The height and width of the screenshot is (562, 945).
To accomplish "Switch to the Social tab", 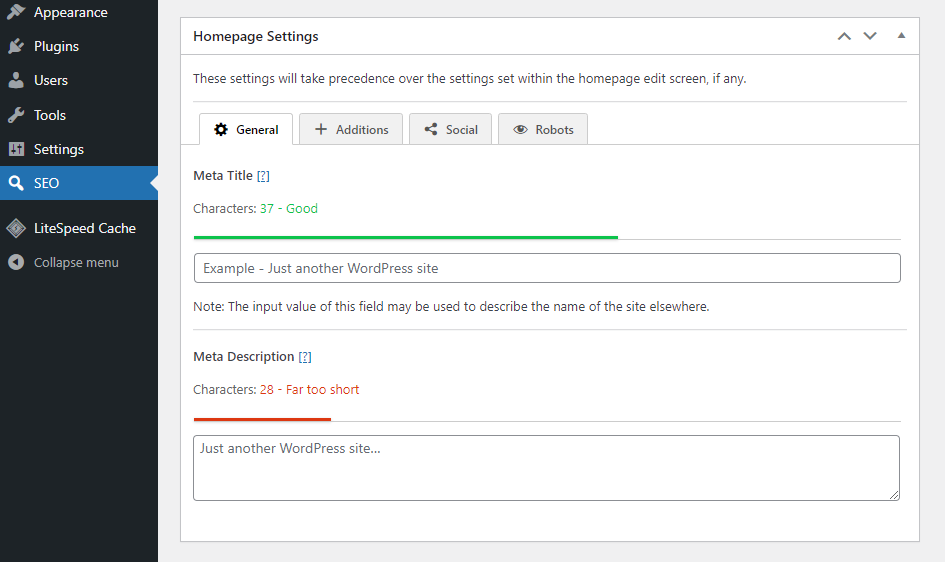I will point(450,129).
